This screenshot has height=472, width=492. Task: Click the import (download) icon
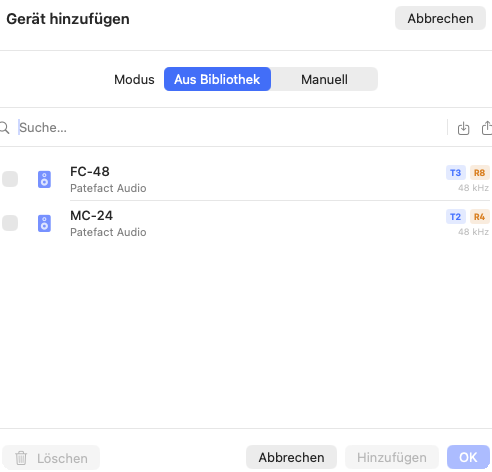tap(463, 128)
